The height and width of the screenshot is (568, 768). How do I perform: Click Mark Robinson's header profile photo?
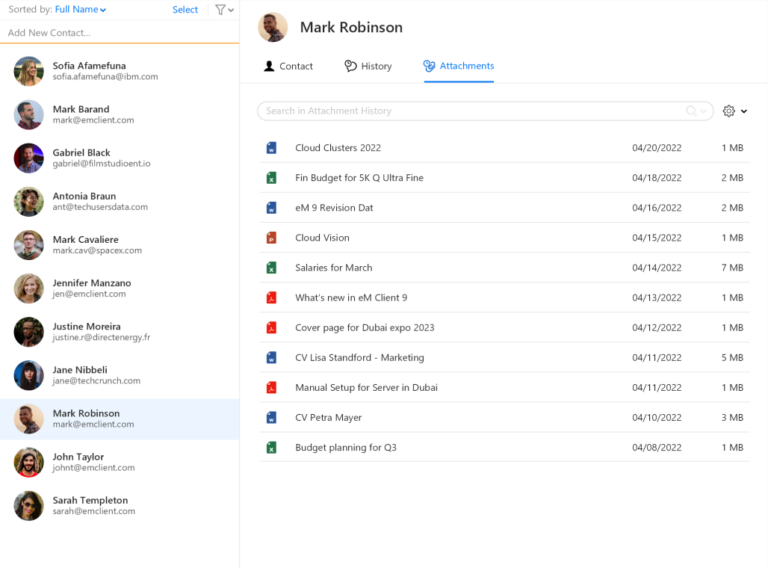point(273,28)
